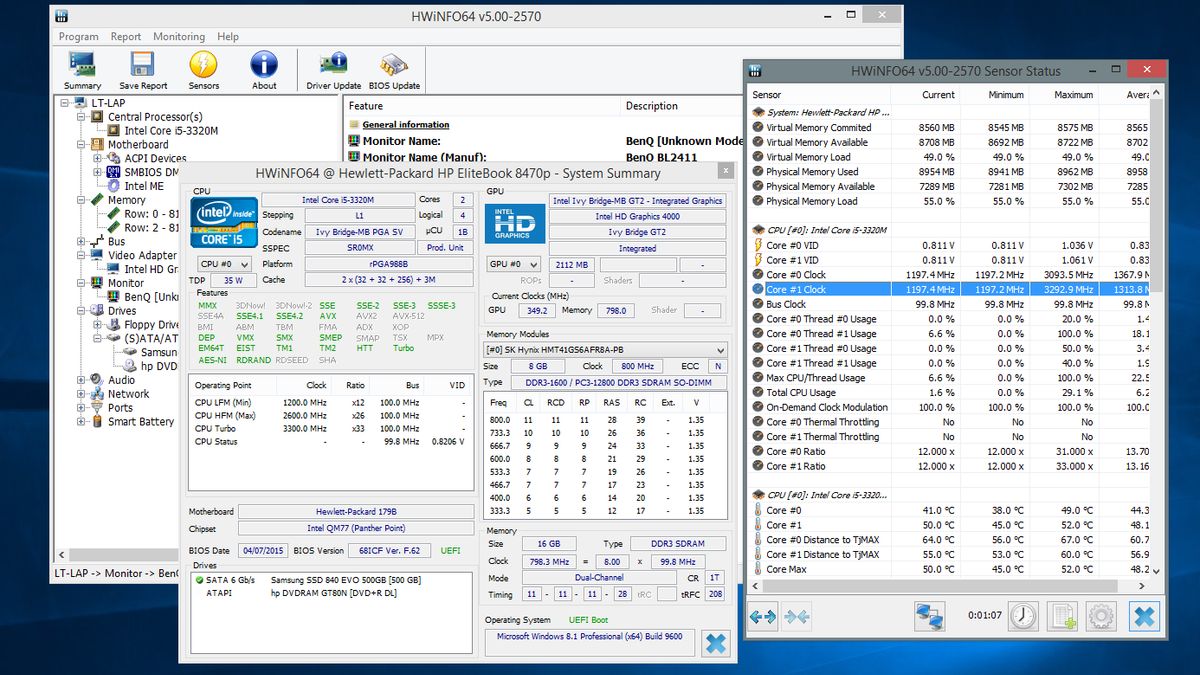Click the Intel QM77 chipset field

(x=356, y=529)
